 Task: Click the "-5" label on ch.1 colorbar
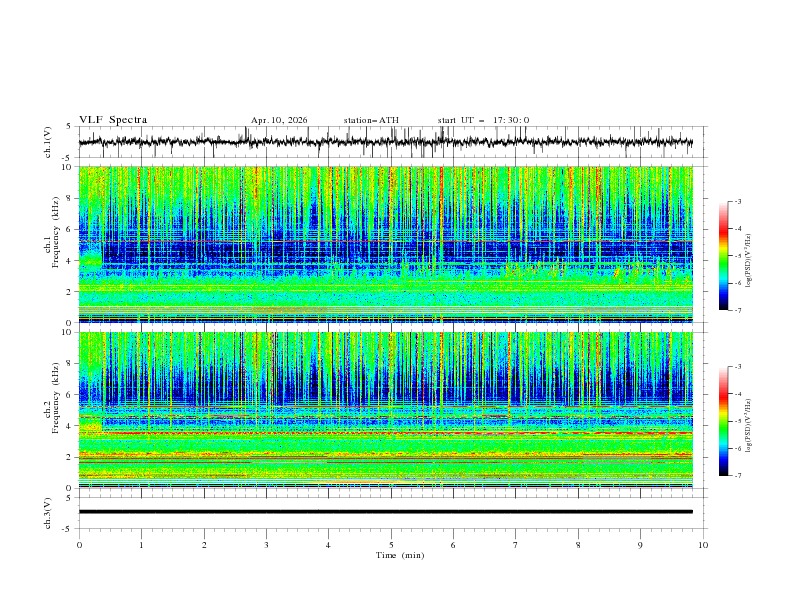[738, 256]
